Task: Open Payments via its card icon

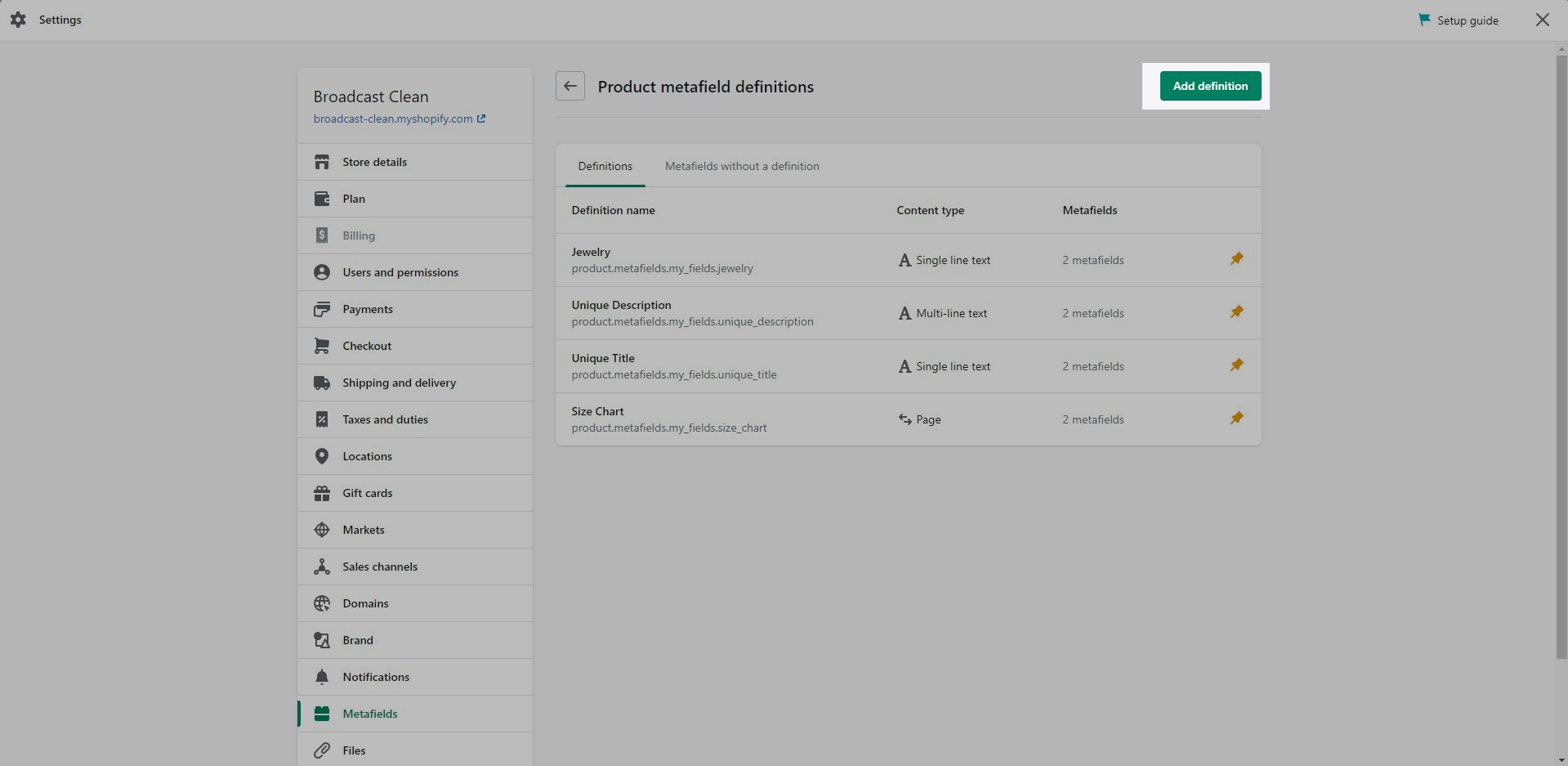Action: (322, 309)
